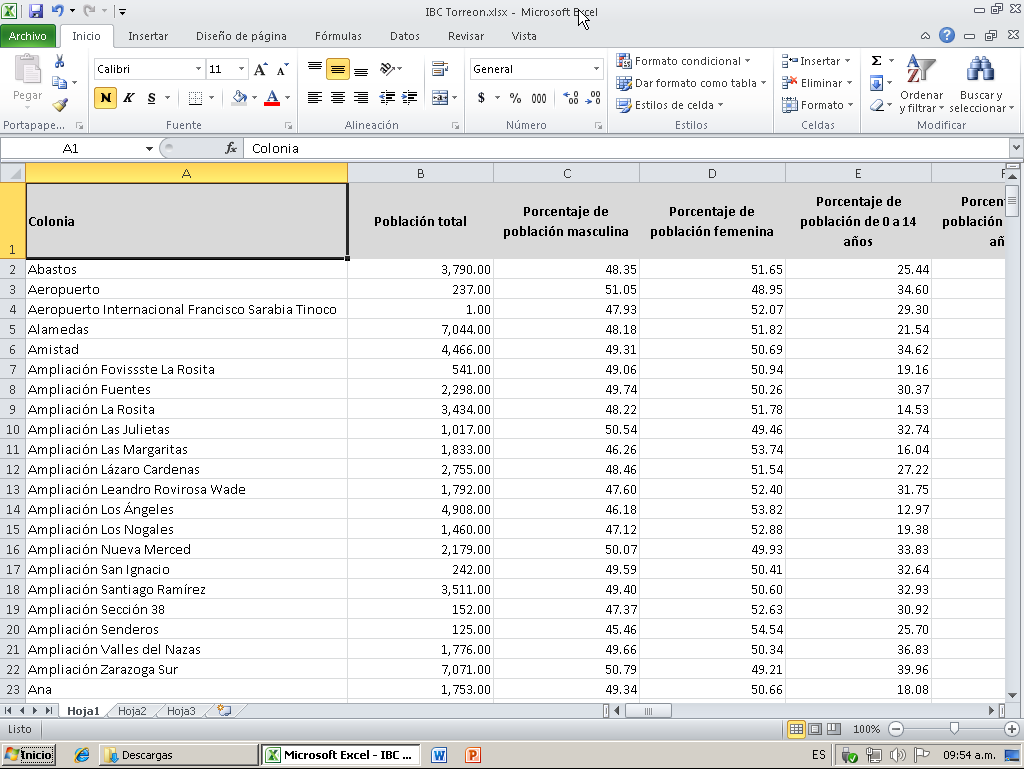Click Insertar cells button
The height and width of the screenshot is (769, 1024).
818,61
